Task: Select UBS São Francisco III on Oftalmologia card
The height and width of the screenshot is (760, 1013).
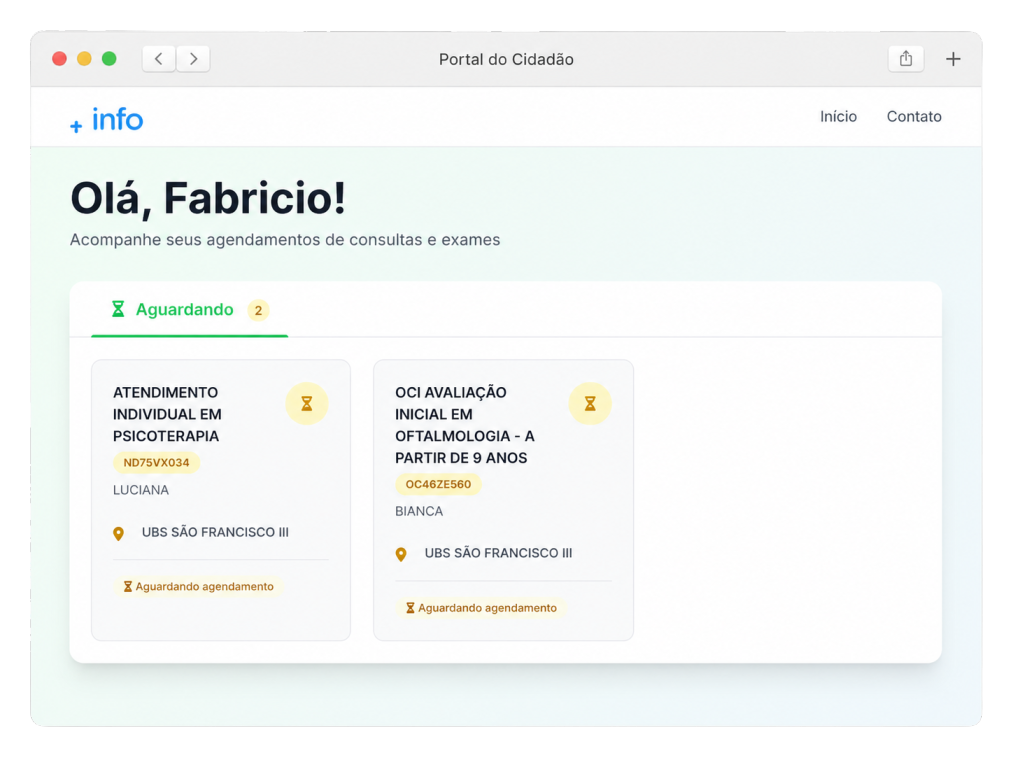Action: [498, 553]
